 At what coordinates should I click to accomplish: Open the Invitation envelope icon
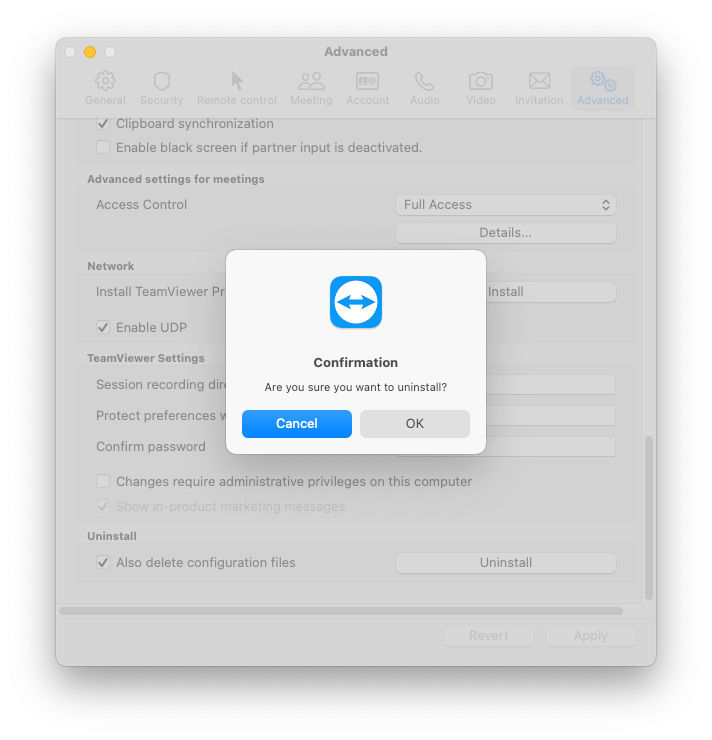[539, 81]
